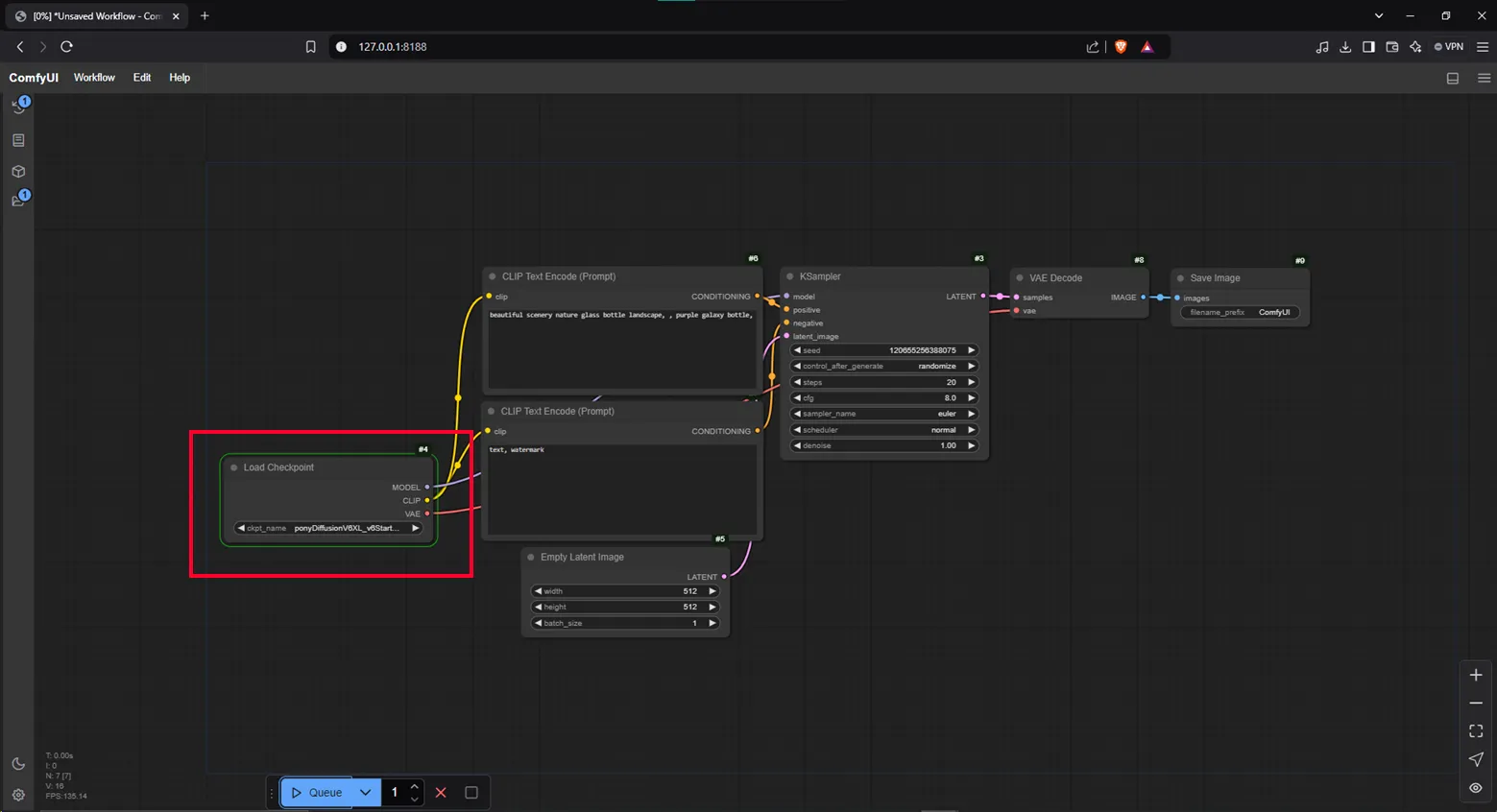Click the negative prompt text field
The image size is (1497, 812).
621,488
